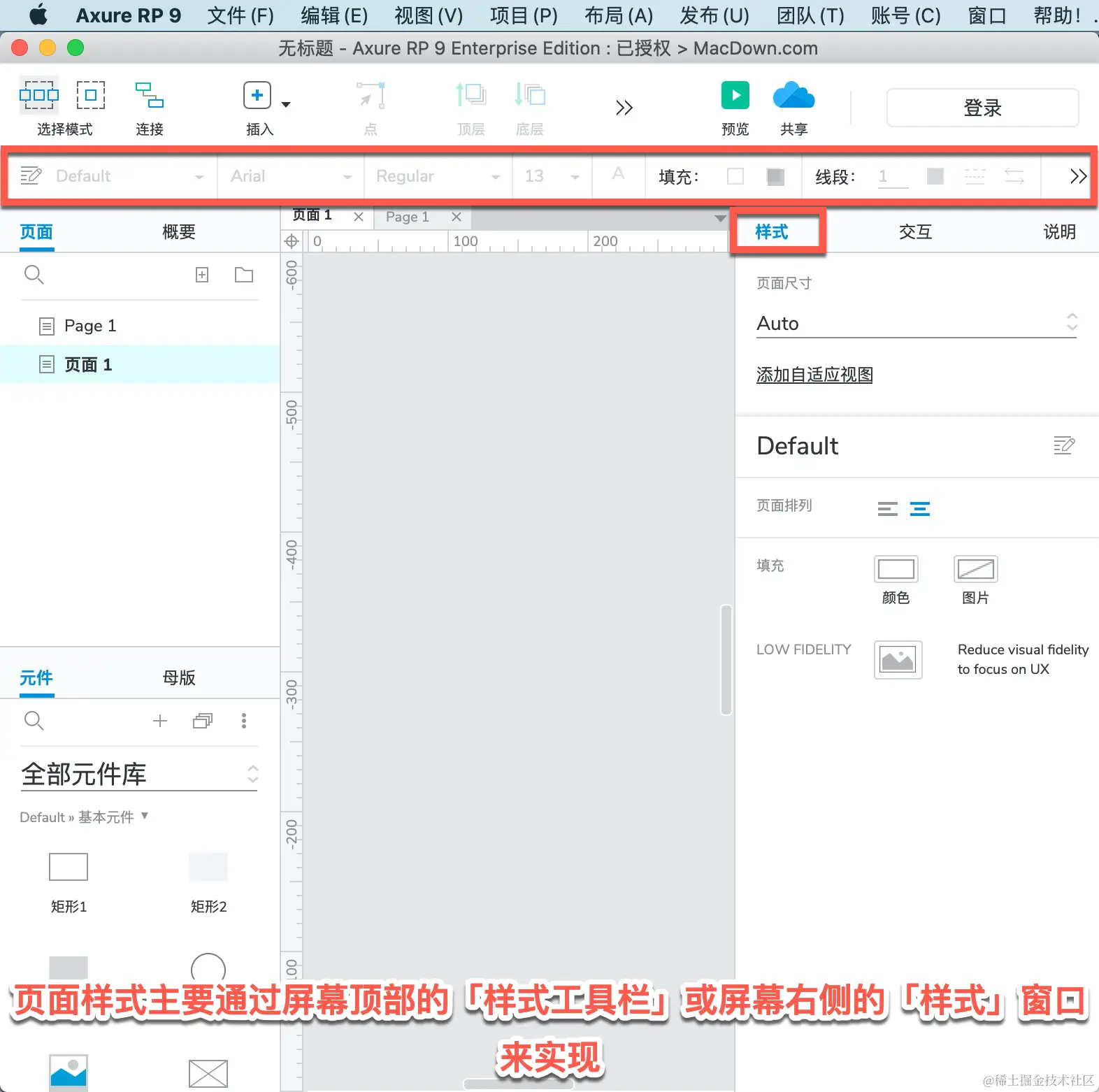Set page alignment to left

coord(888,509)
